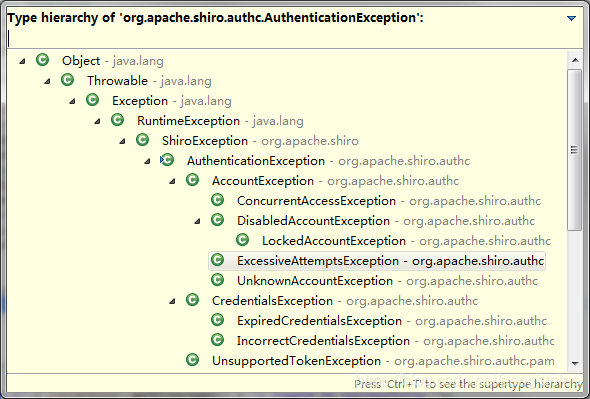This screenshot has width=590, height=399.
Task: Select RuntimeException row
Action: tap(220, 121)
